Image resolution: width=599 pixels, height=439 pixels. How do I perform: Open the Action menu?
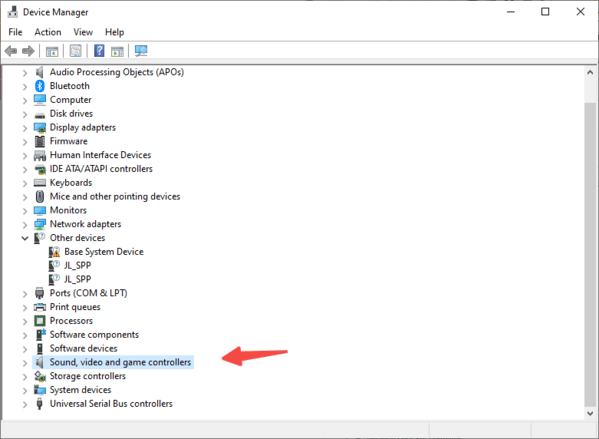point(48,32)
